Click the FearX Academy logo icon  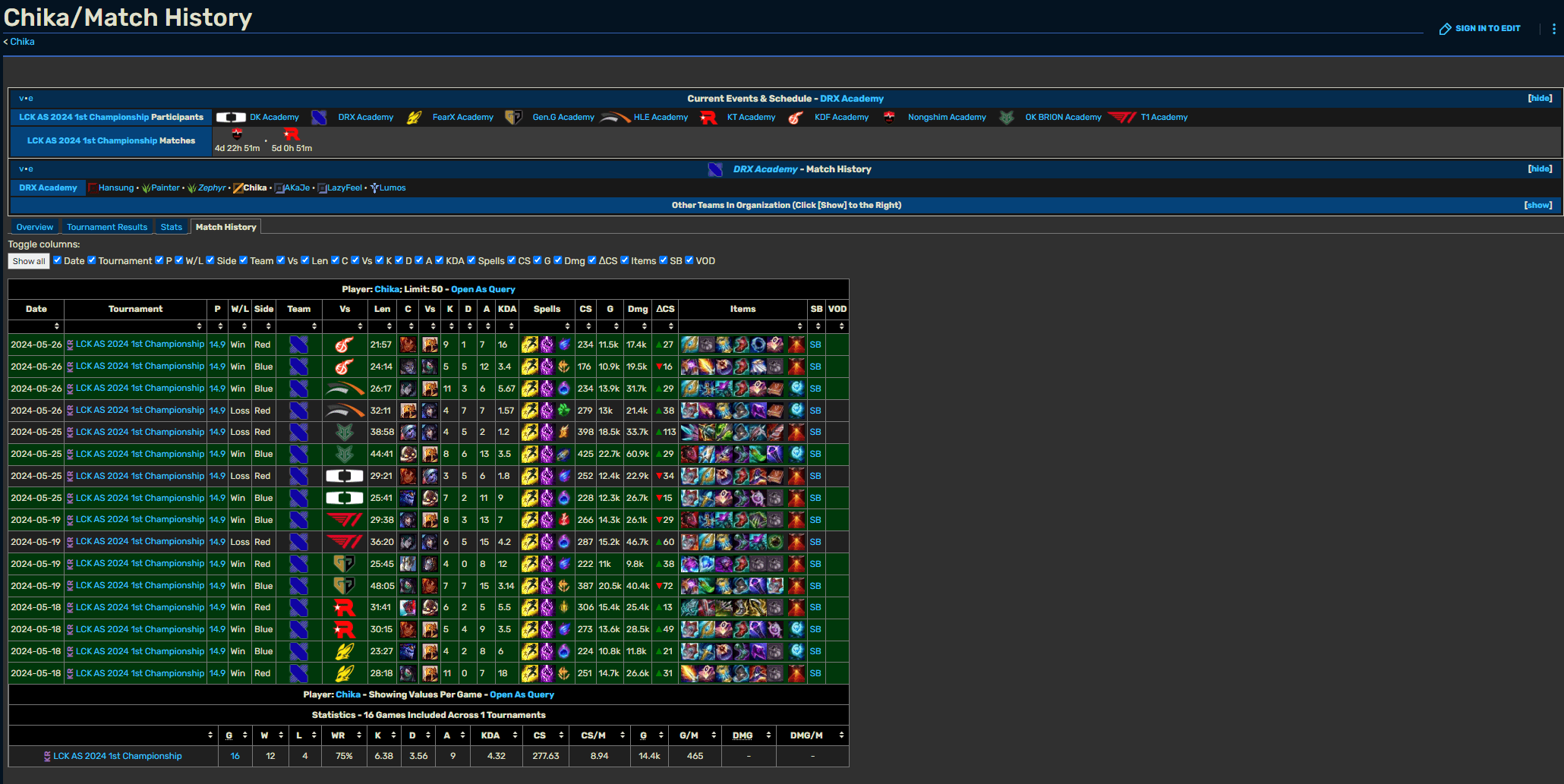[414, 118]
